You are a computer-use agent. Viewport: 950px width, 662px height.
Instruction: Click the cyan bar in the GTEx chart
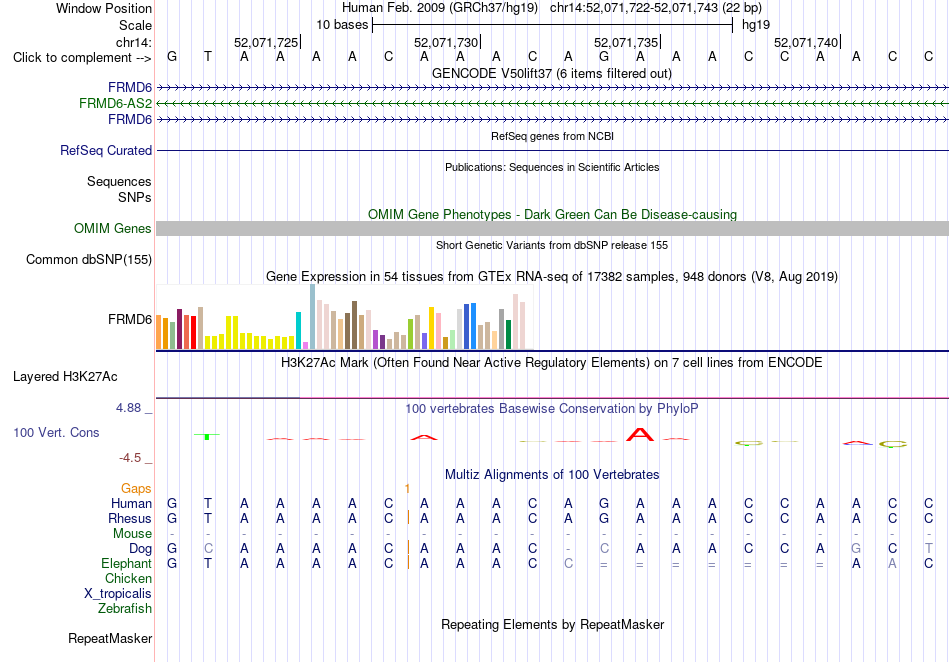click(x=299, y=331)
